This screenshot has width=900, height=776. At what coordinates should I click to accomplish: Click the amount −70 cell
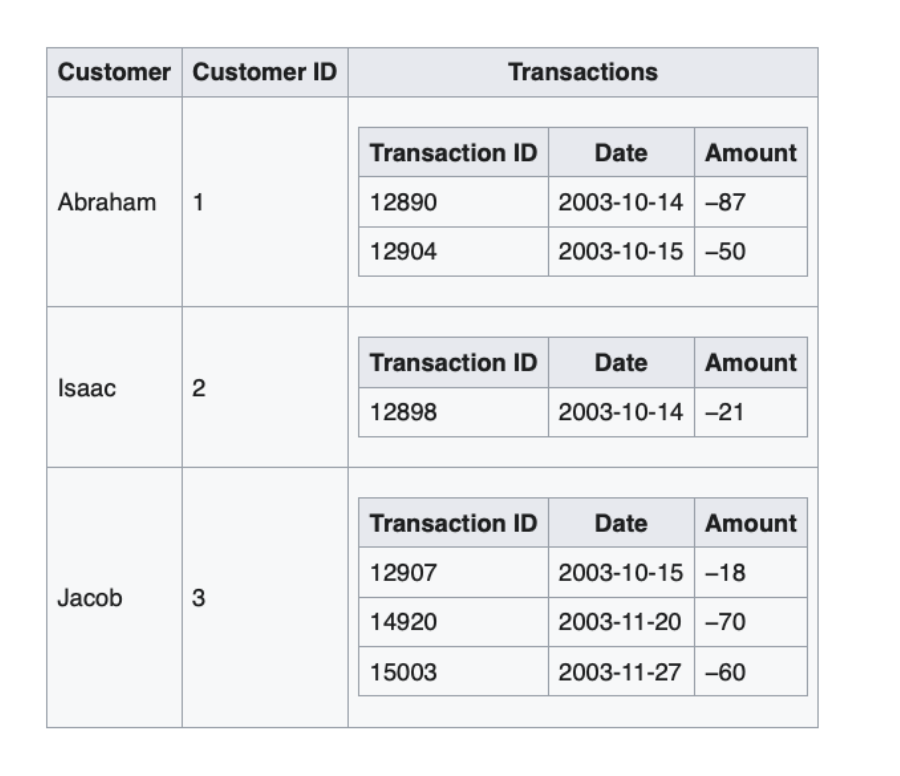click(x=751, y=622)
